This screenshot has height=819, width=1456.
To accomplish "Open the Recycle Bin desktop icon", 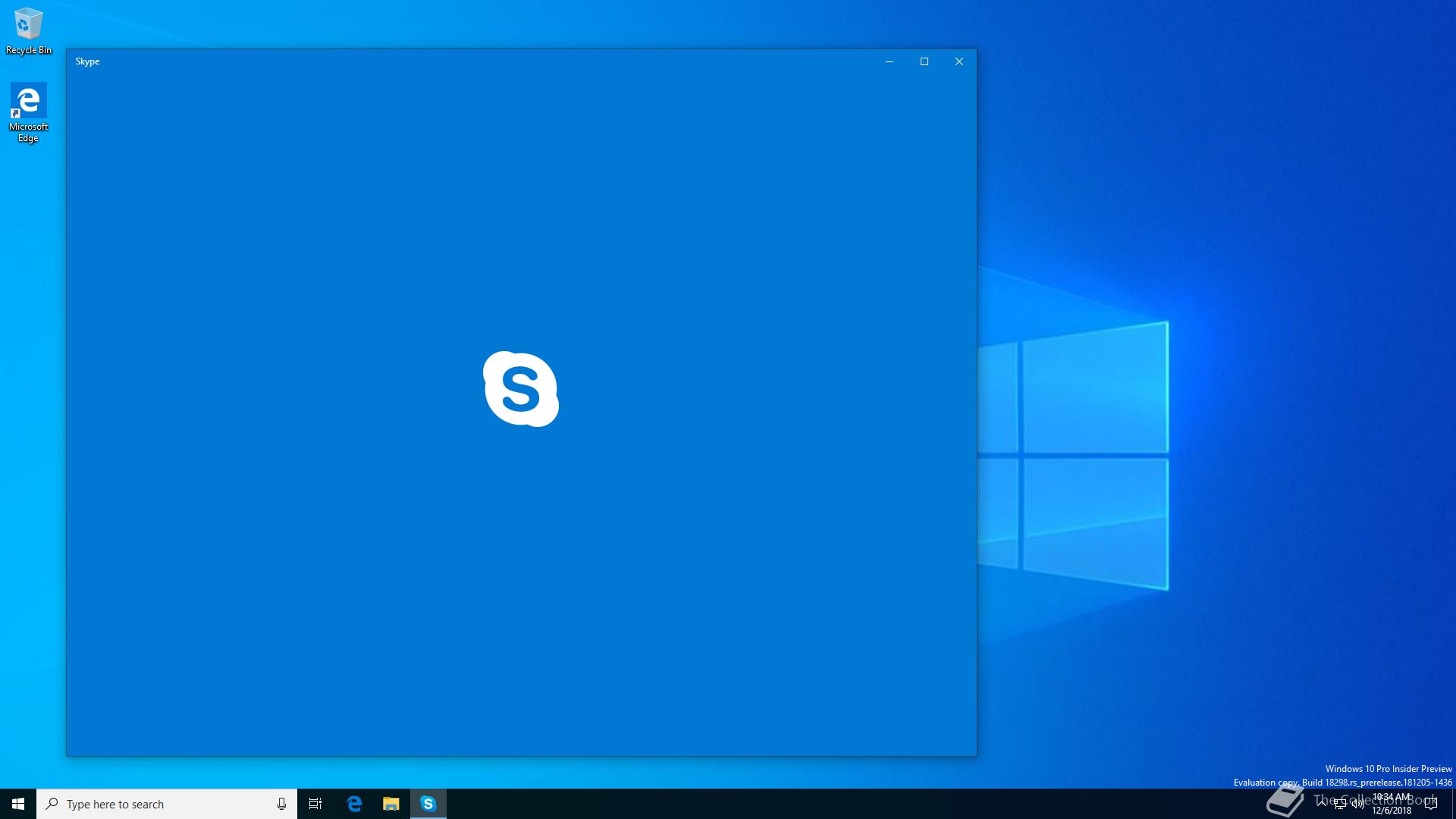I will 29,31.
